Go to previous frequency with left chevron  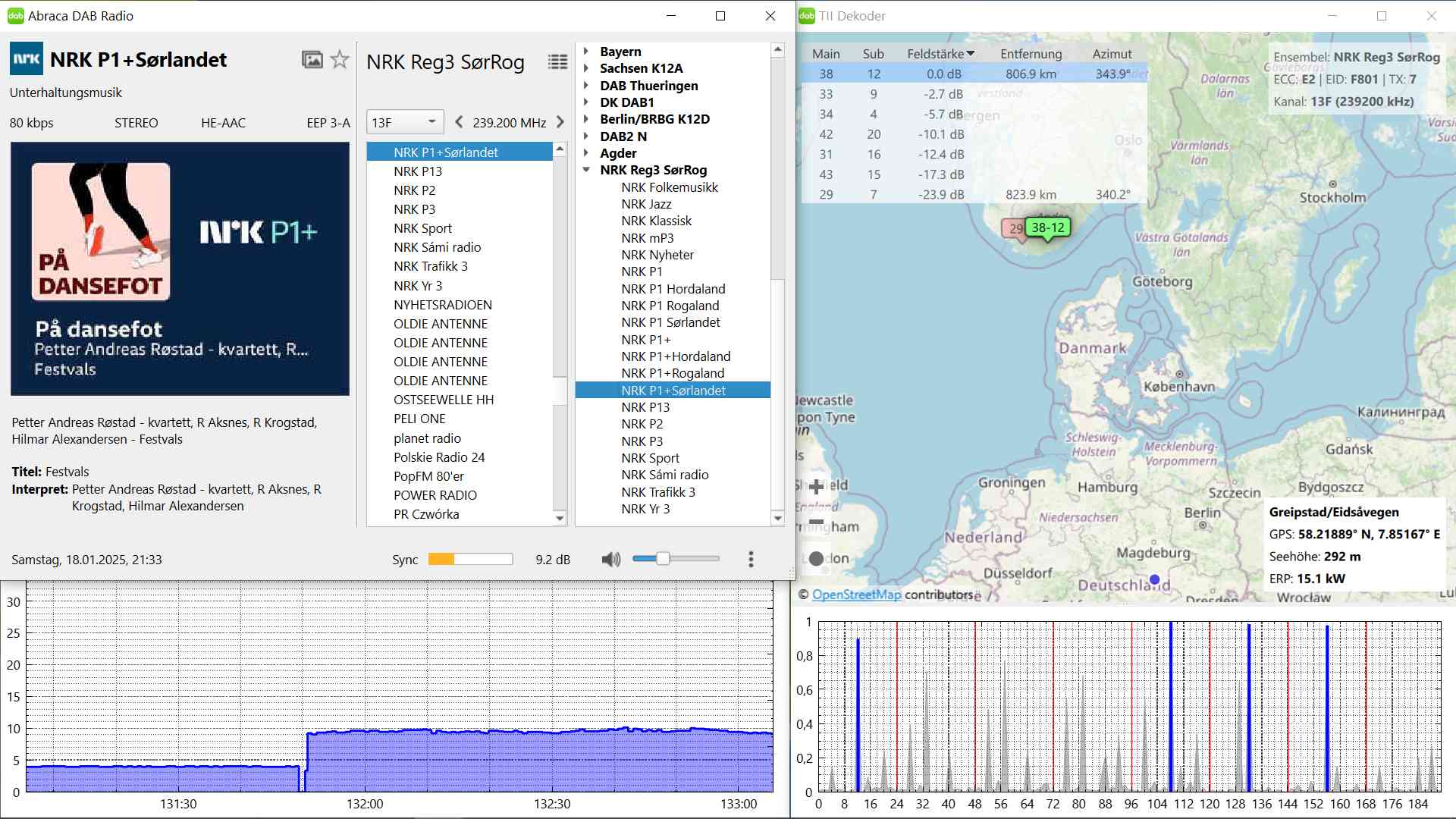point(459,122)
